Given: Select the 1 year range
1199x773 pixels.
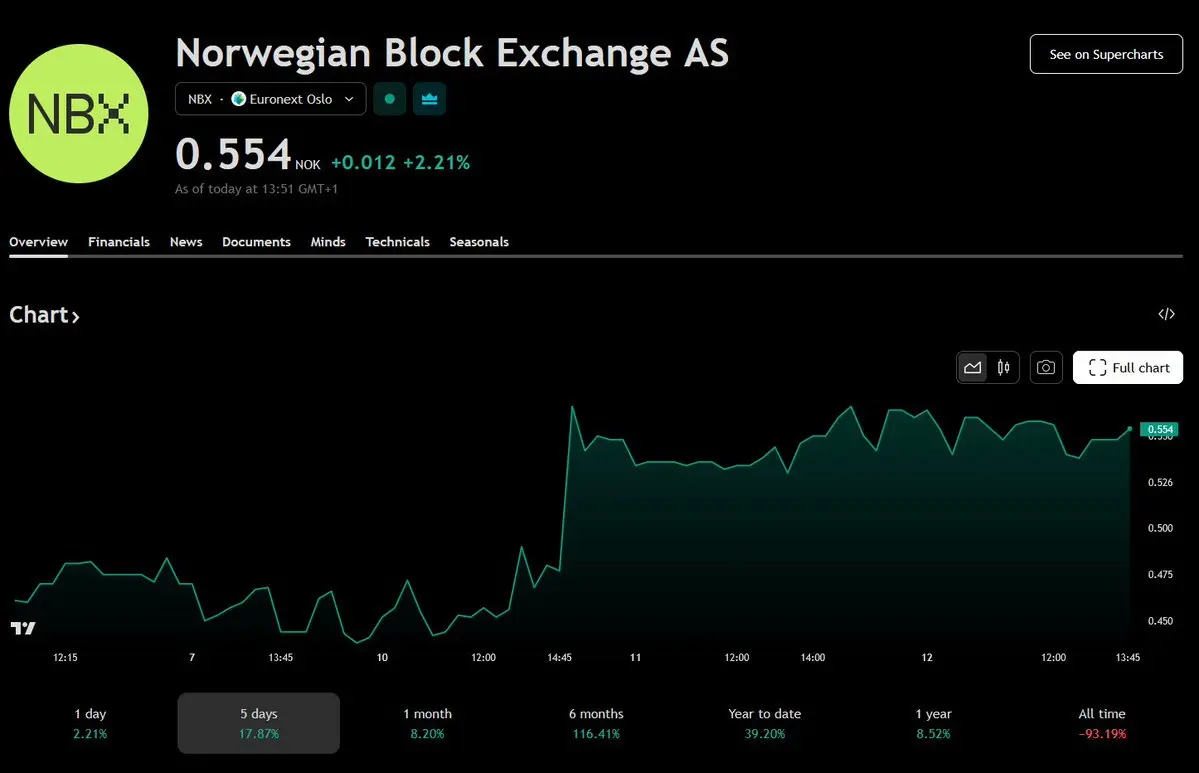Looking at the screenshot, I should (933, 723).
